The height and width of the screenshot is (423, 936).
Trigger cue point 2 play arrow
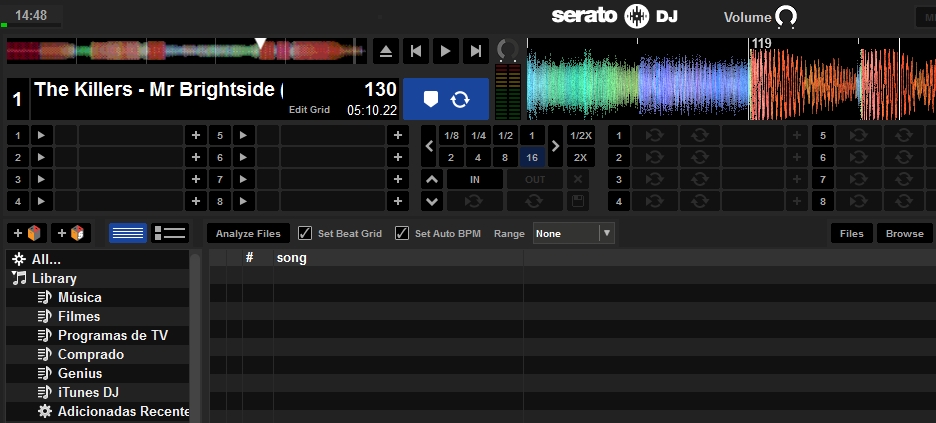pos(41,158)
